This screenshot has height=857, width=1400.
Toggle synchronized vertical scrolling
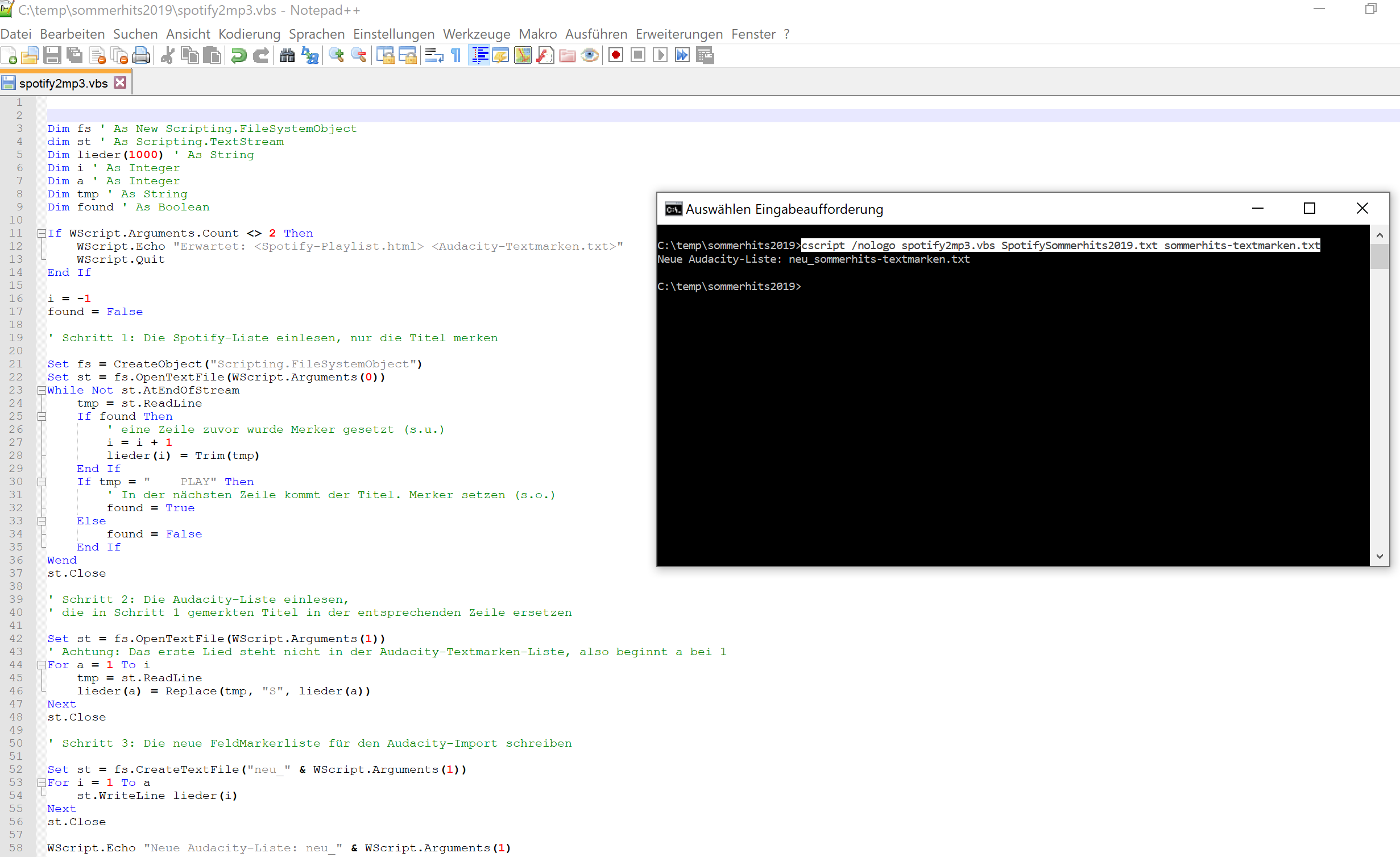click(385, 55)
